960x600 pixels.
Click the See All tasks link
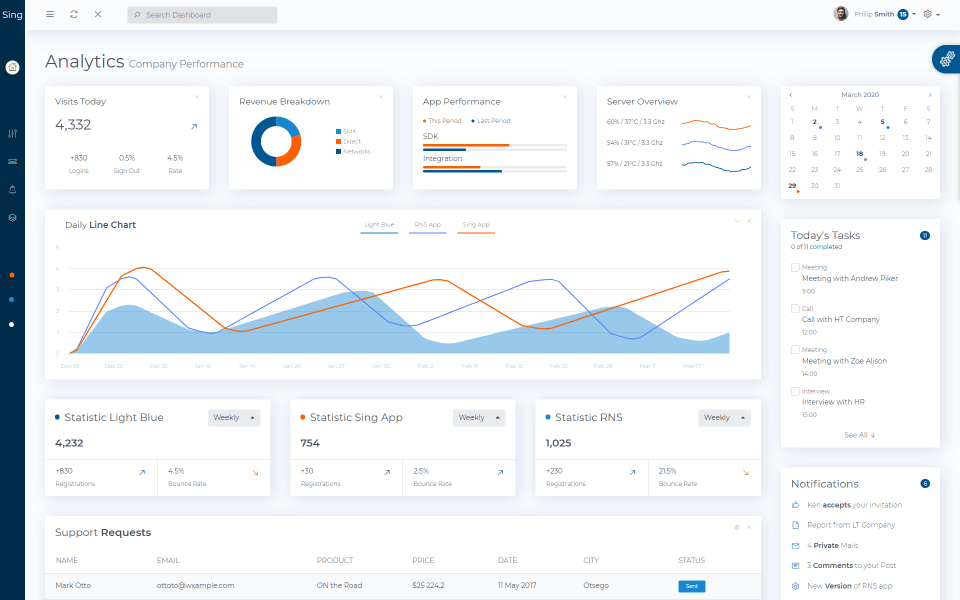[x=859, y=435]
